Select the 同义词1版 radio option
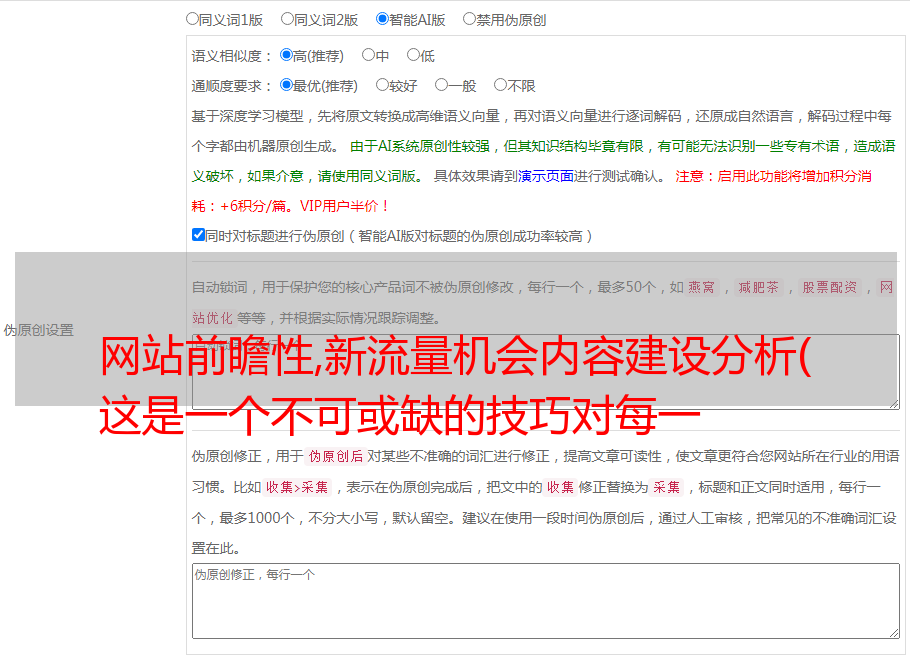 (x=192, y=19)
